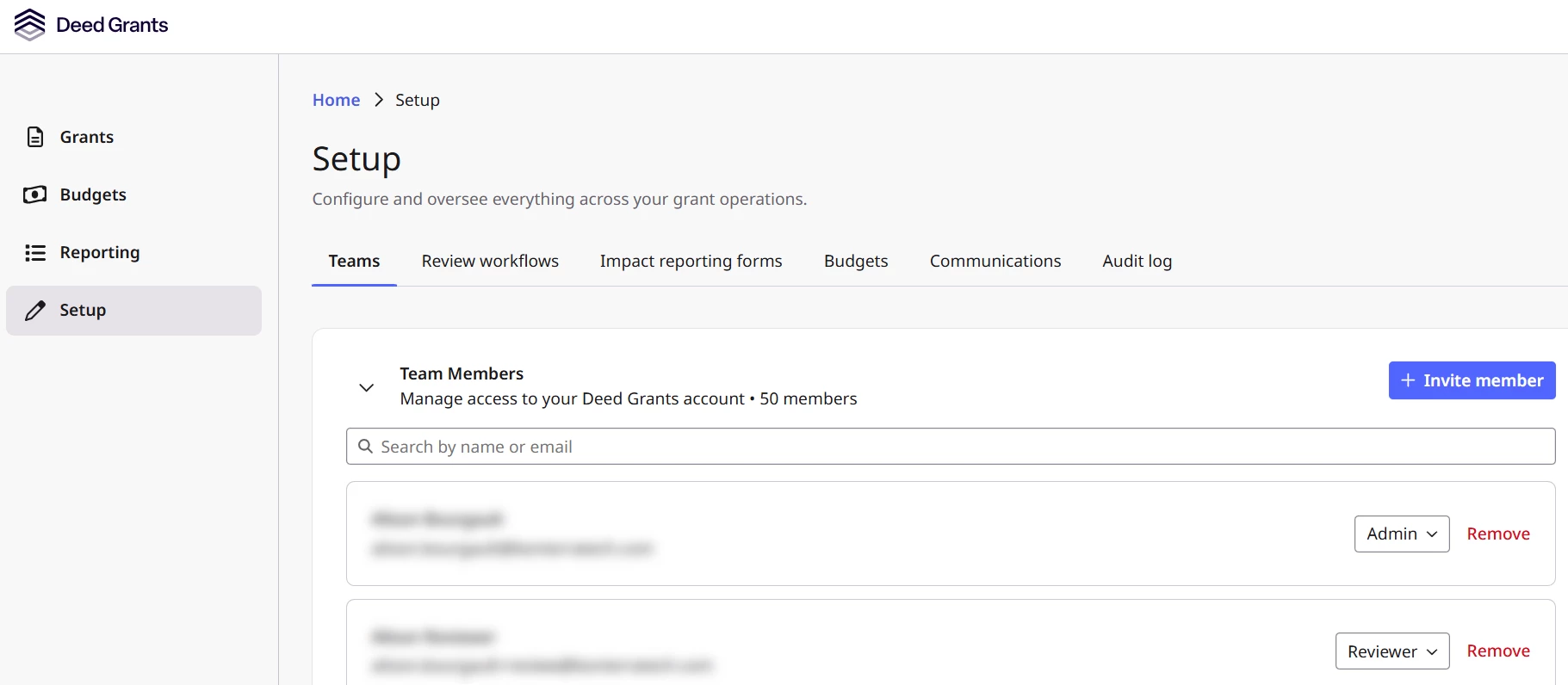Click the Reporting list icon in sidebar
The height and width of the screenshot is (685, 1568).
(35, 252)
